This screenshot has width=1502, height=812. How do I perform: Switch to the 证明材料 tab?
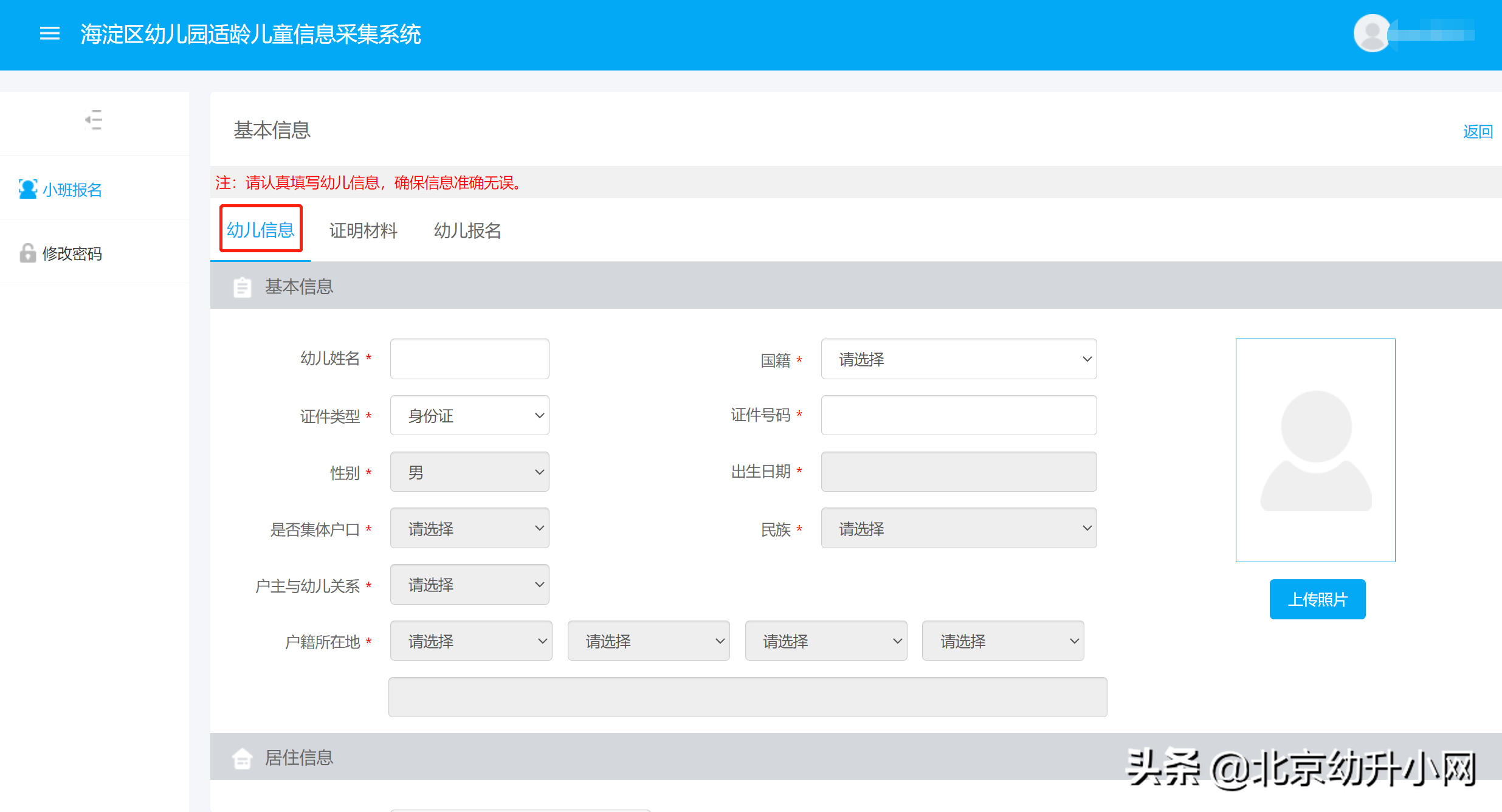tap(363, 230)
